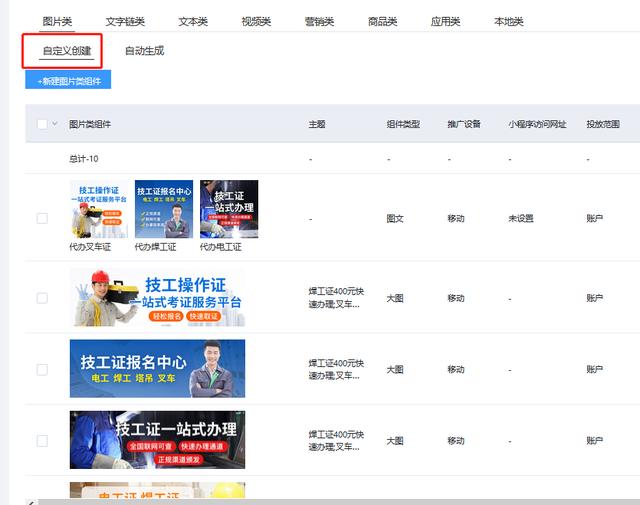Screen dimensions: 640x505
Task: Open the 营销类 tab
Action: [320, 22]
